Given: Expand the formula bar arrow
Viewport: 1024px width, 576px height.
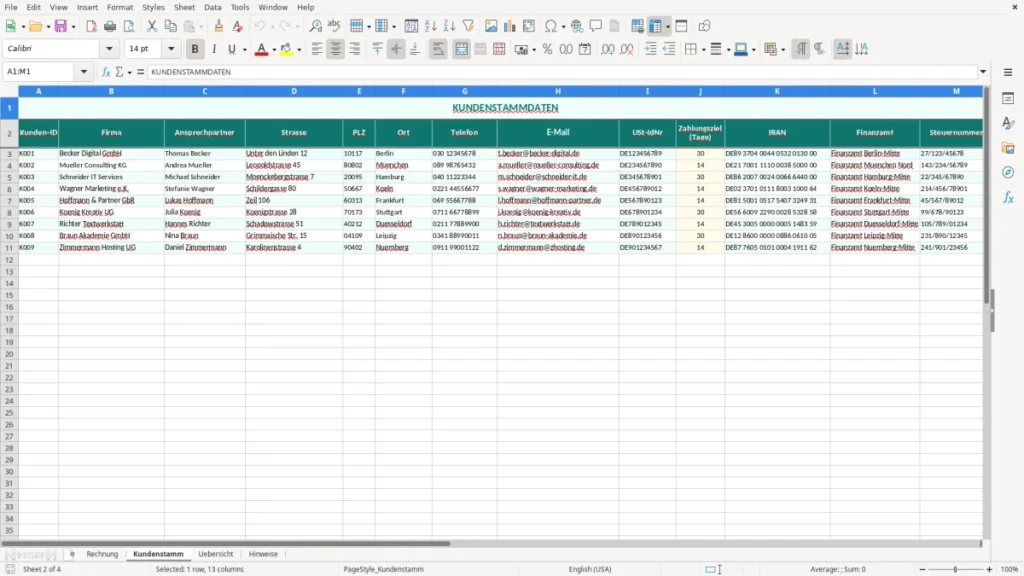Looking at the screenshot, I should [x=983, y=72].
